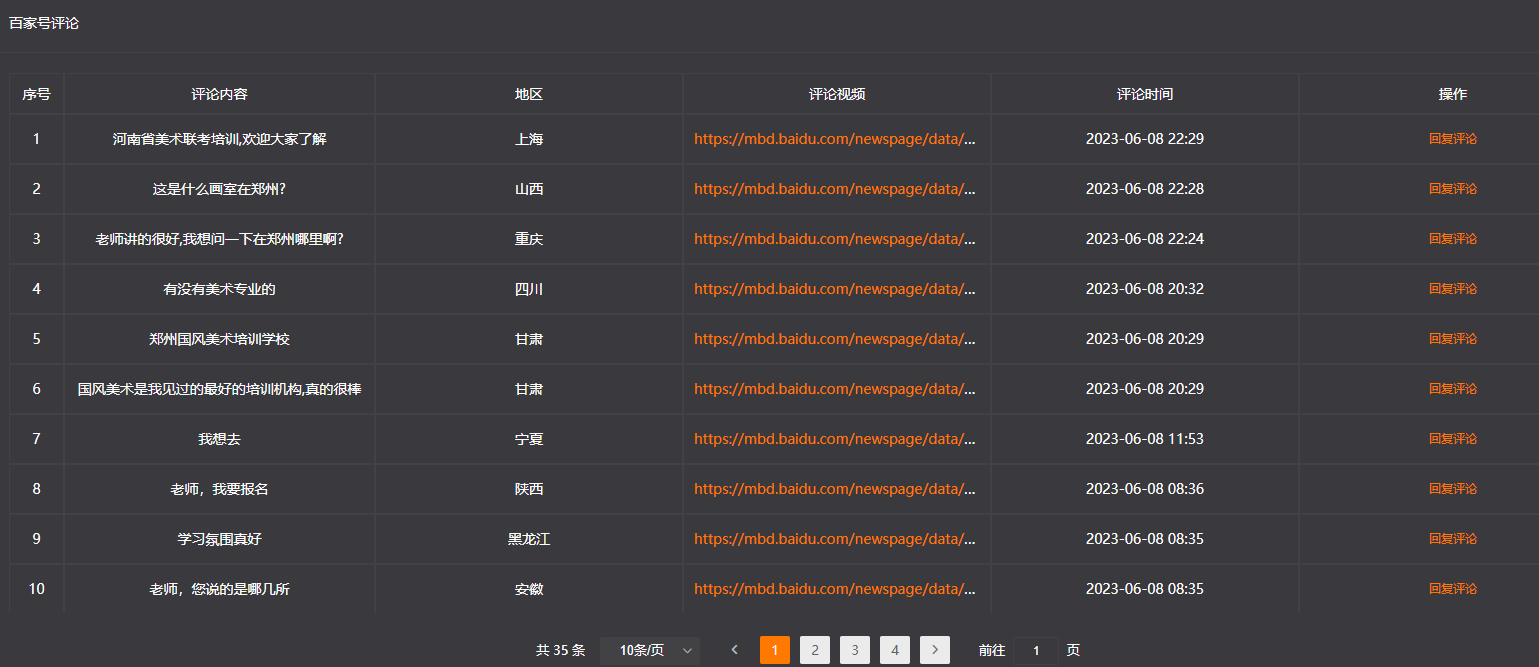
Task: Reply to comment 这是什么画室在郑州?
Action: click(1453, 189)
